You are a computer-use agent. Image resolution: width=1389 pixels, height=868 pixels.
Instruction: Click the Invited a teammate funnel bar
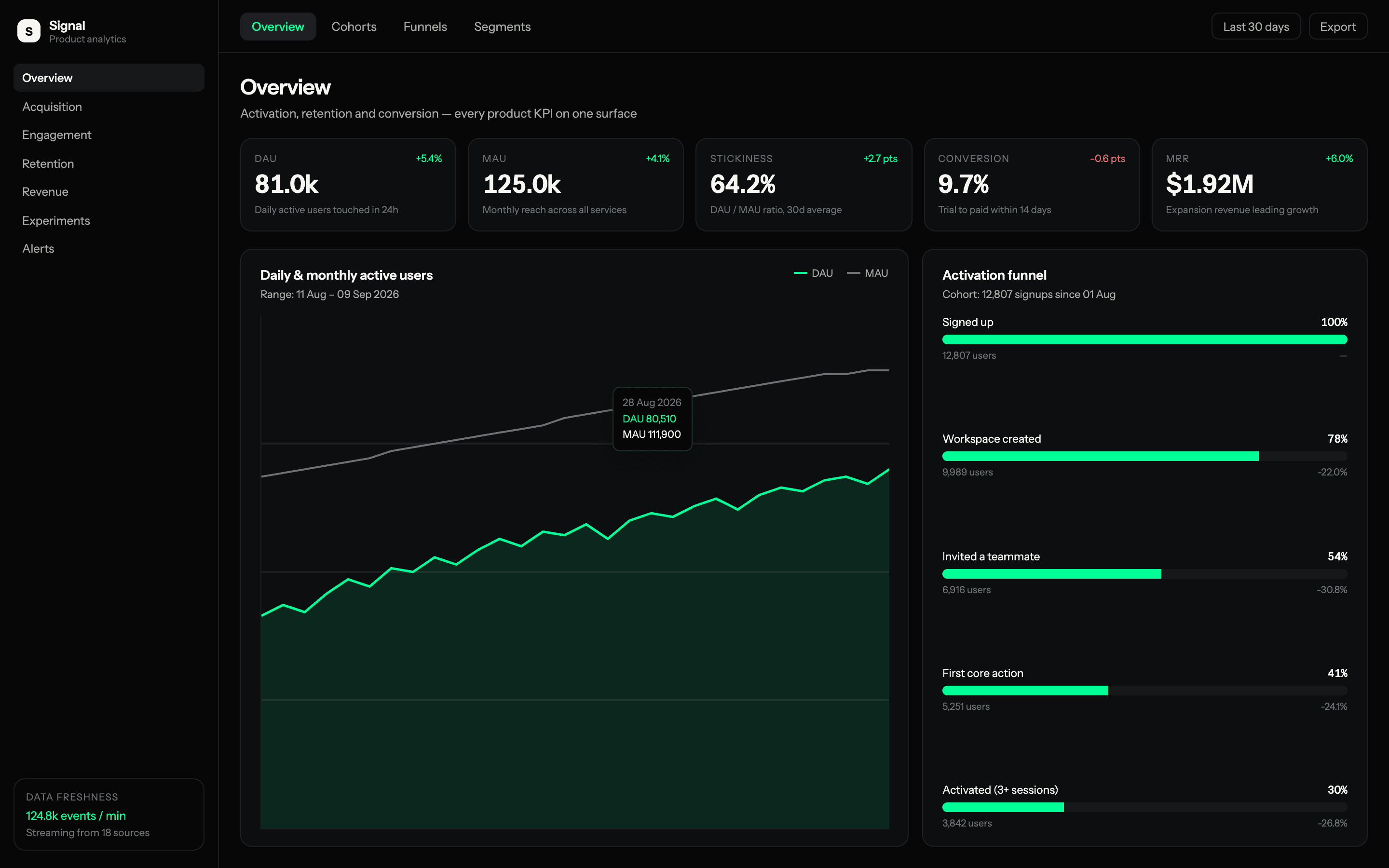click(1144, 574)
